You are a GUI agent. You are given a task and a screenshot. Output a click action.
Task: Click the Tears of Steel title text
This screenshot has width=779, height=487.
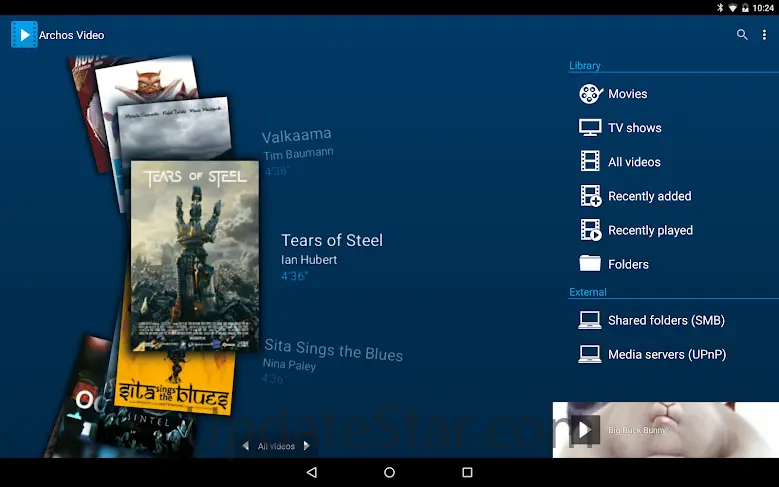coord(332,241)
